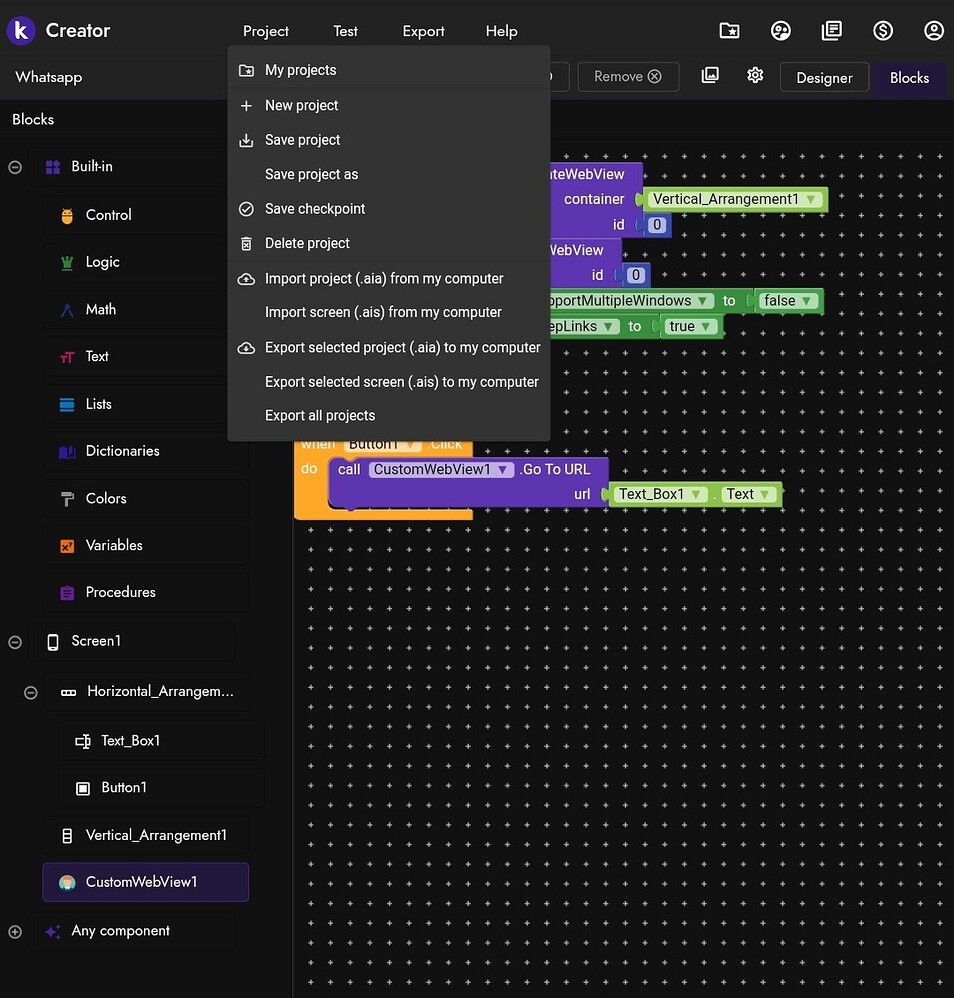This screenshot has width=954, height=998.
Task: Choose Import screen (.ais) from computer
Action: 389,313
